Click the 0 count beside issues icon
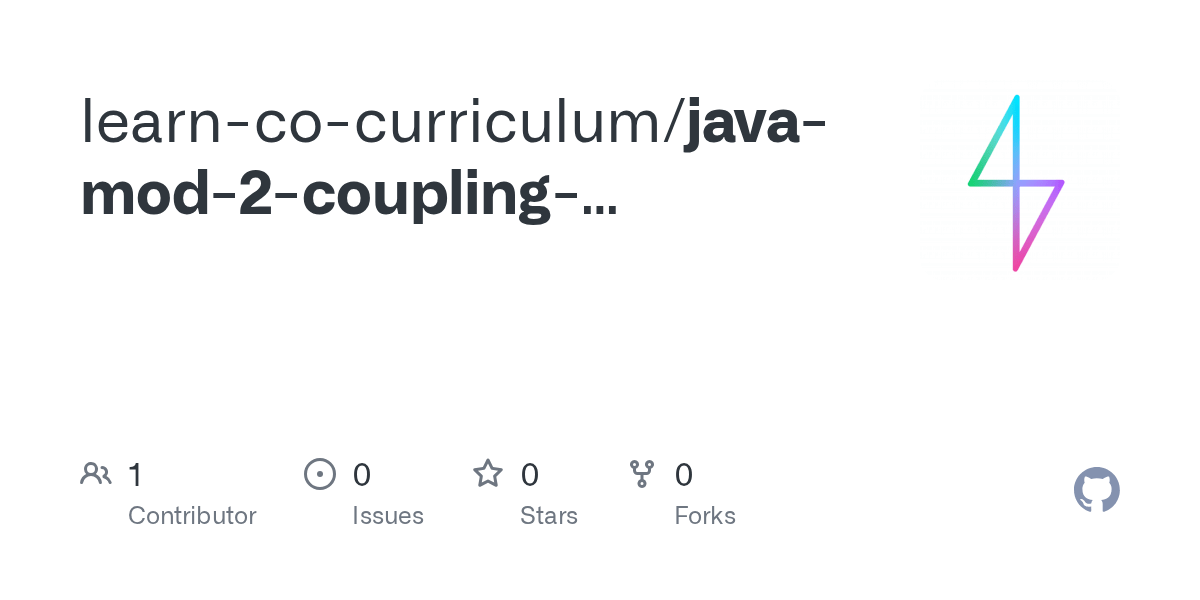The height and width of the screenshot is (600, 1200). (362, 475)
